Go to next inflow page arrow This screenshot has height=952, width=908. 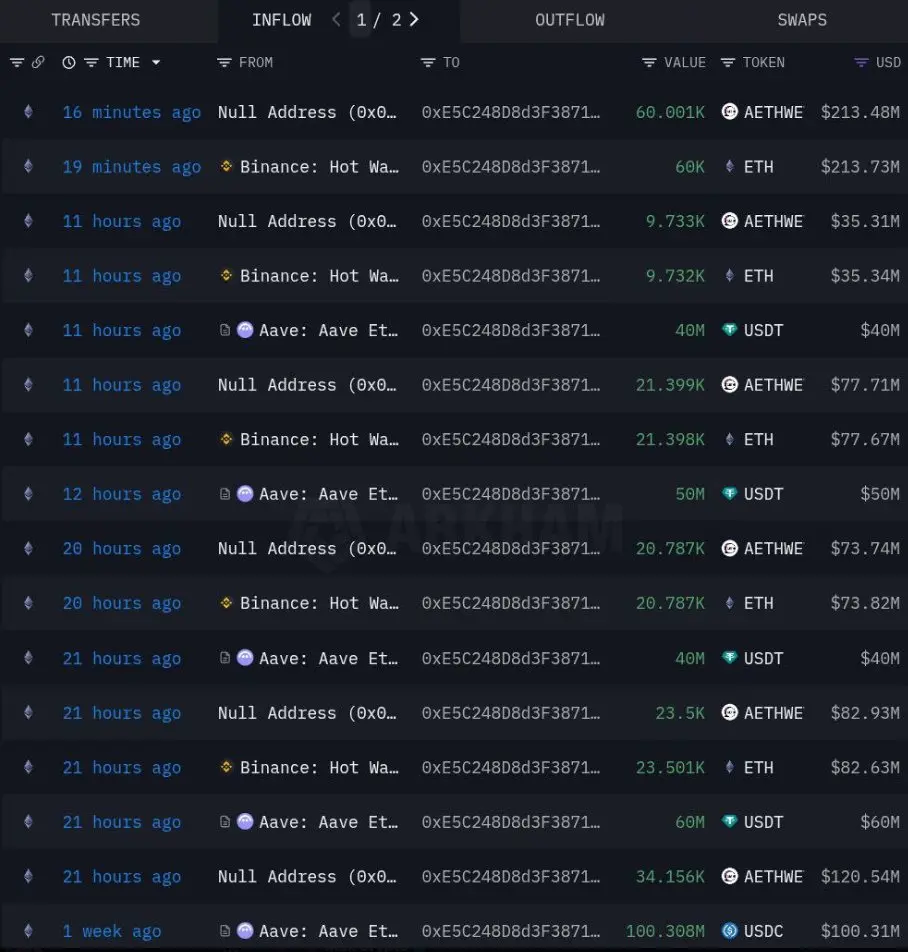click(414, 19)
